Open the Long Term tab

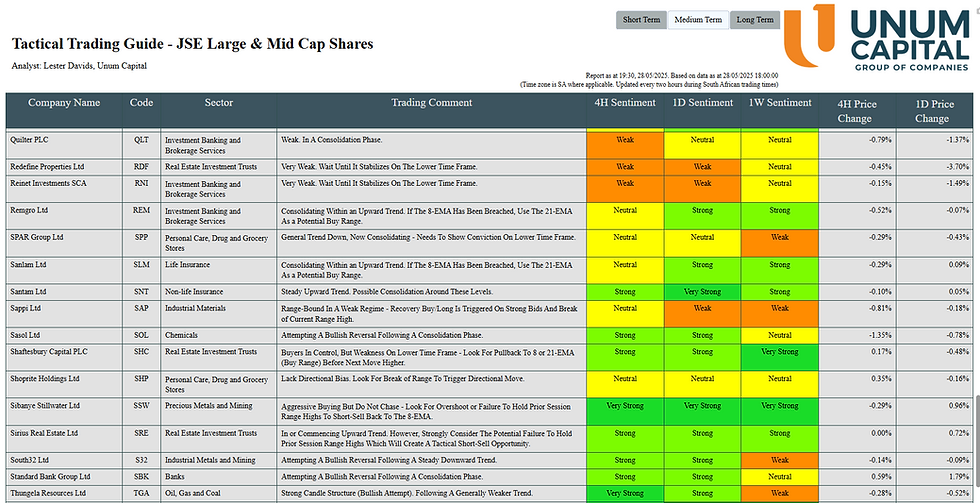(755, 20)
